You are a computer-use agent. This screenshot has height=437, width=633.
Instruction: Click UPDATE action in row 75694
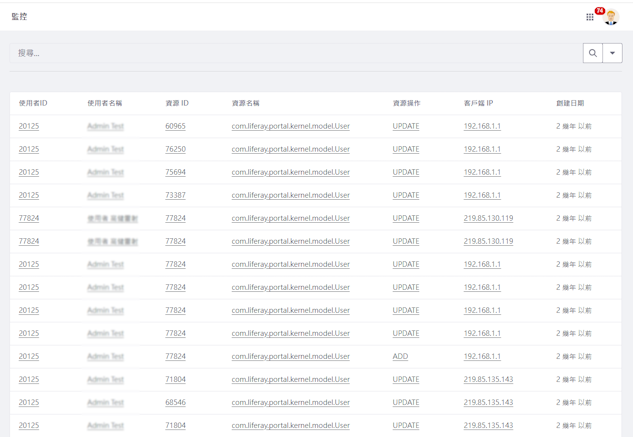click(406, 172)
